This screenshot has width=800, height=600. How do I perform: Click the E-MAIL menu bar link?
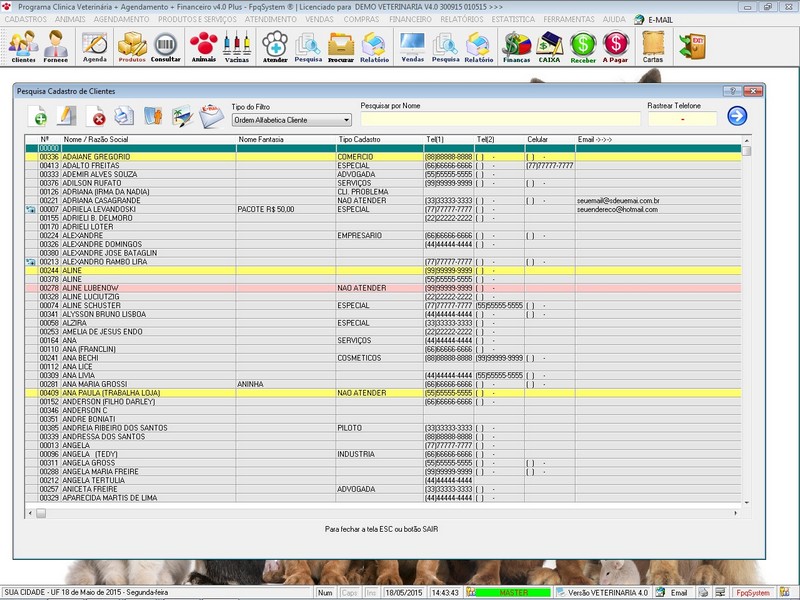654,20
